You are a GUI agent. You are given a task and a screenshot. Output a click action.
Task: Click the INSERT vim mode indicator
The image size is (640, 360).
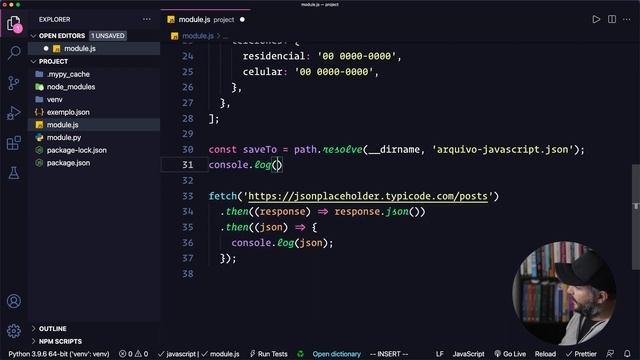click(x=389, y=354)
